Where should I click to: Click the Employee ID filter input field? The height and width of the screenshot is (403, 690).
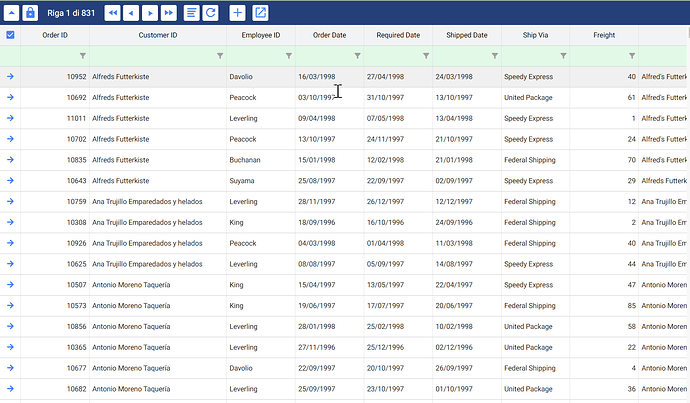point(255,56)
